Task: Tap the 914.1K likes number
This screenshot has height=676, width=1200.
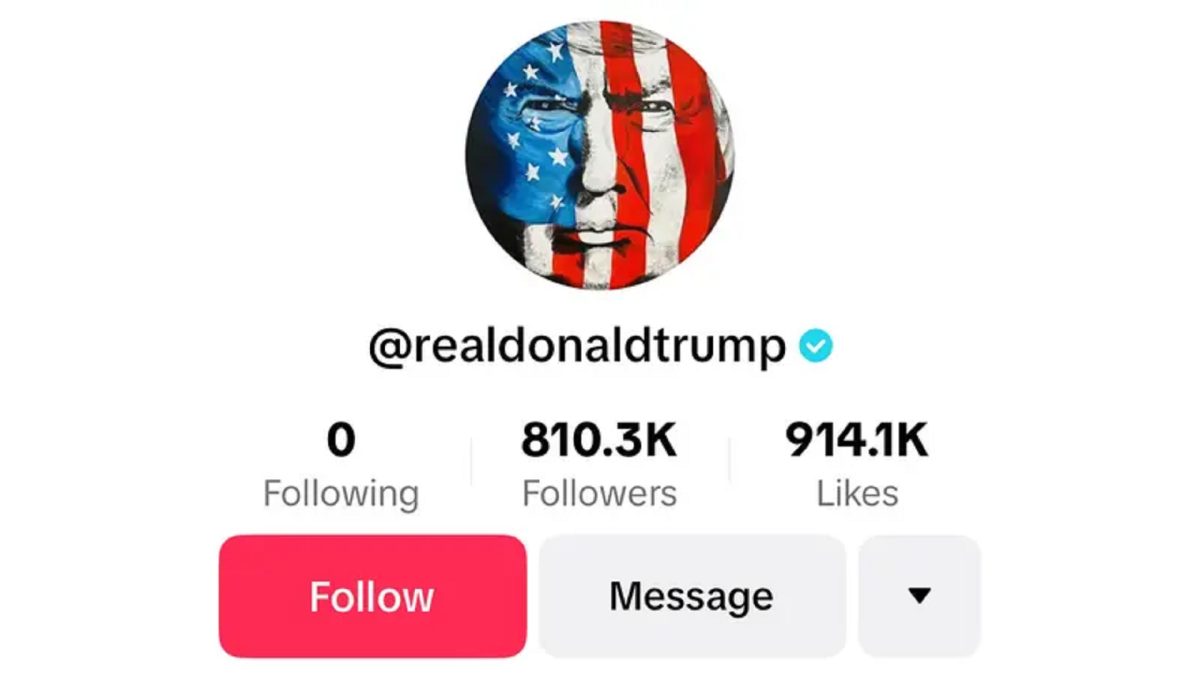Action: [x=857, y=440]
